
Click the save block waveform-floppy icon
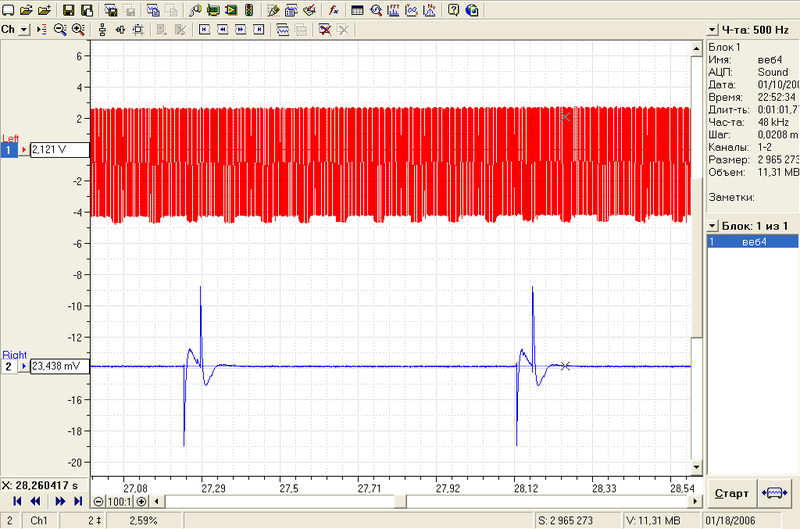tap(111, 10)
